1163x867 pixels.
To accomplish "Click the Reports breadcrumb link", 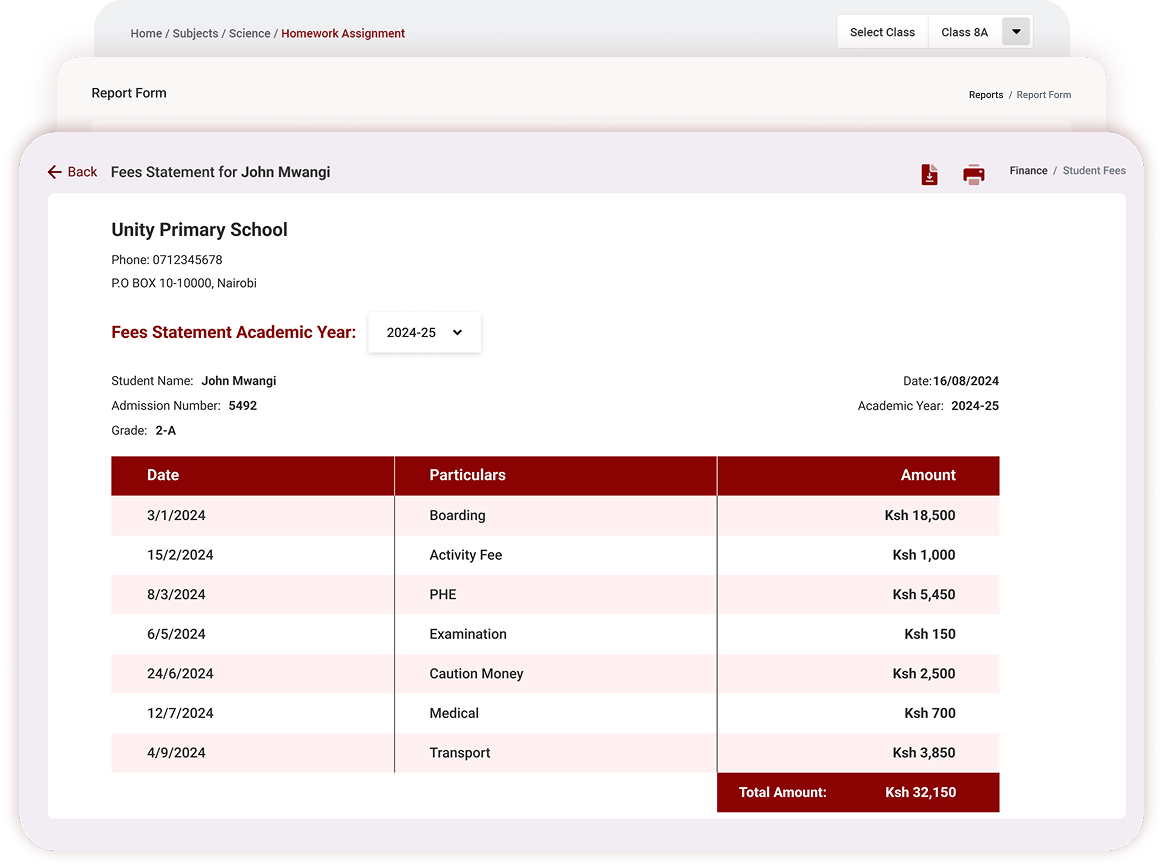I will pyautogui.click(x=985, y=95).
